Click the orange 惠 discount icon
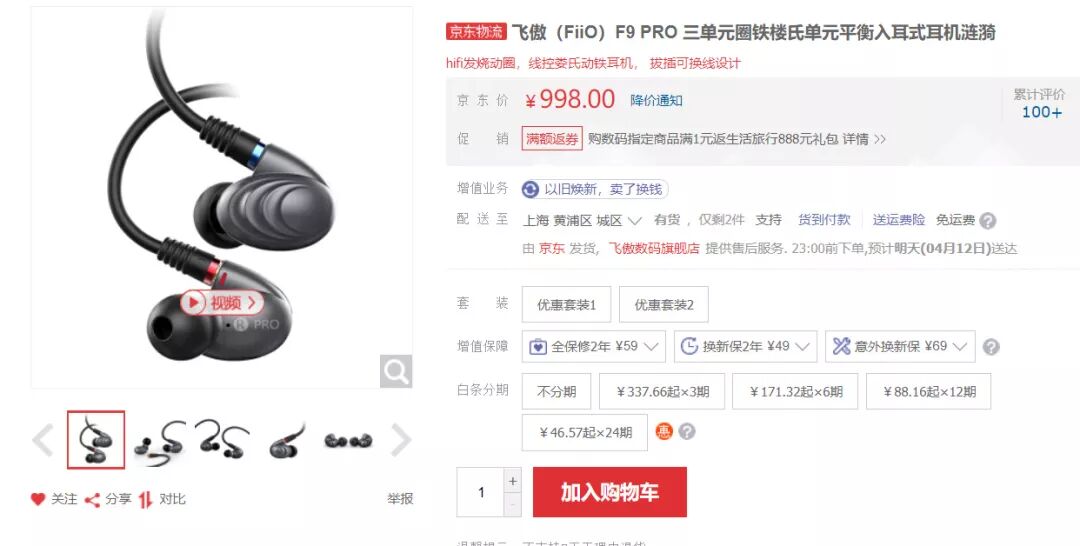The image size is (1080, 546). pos(664,432)
